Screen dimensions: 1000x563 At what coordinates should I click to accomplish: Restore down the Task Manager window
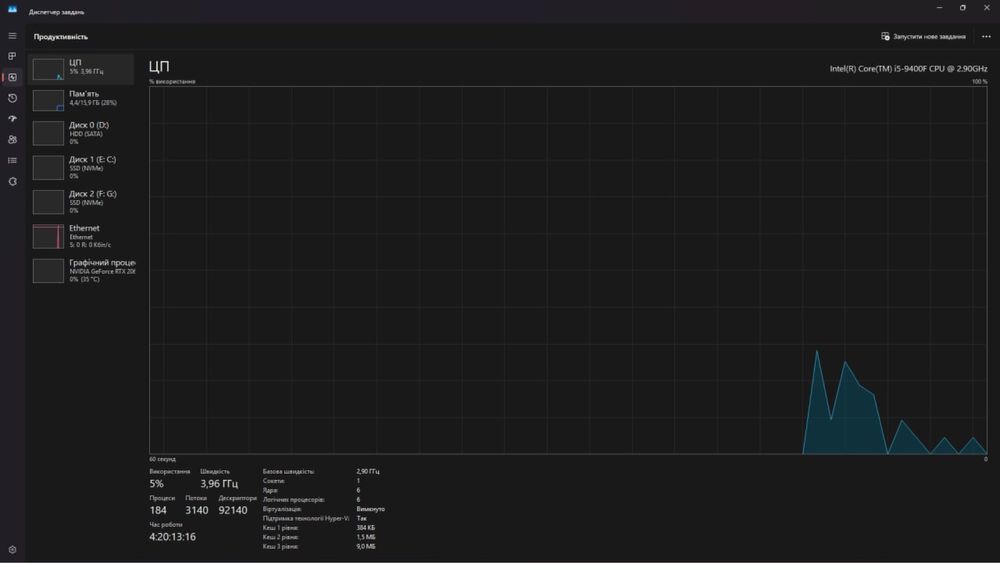tap(962, 8)
